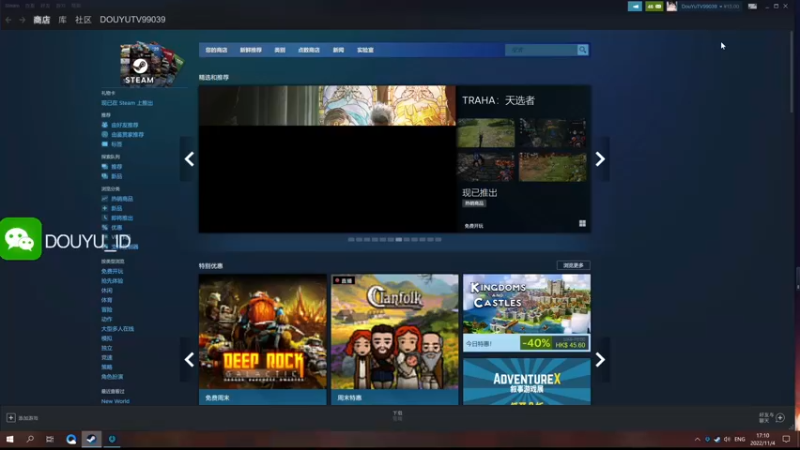Open the Kingdoms and Castles daily deal card
The height and width of the screenshot is (450, 800).
pos(527,313)
